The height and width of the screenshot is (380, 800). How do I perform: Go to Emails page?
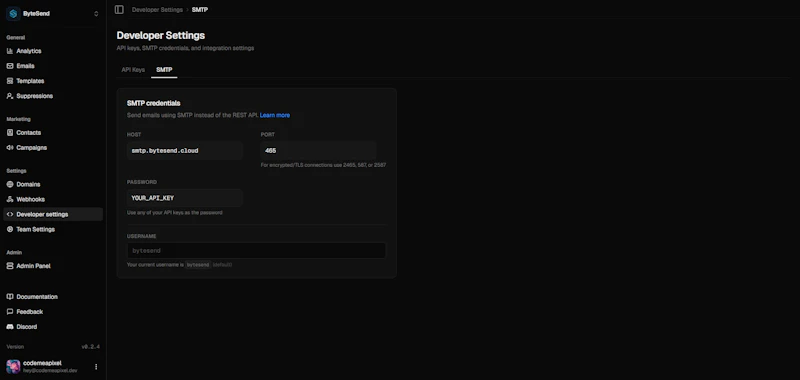53,66
